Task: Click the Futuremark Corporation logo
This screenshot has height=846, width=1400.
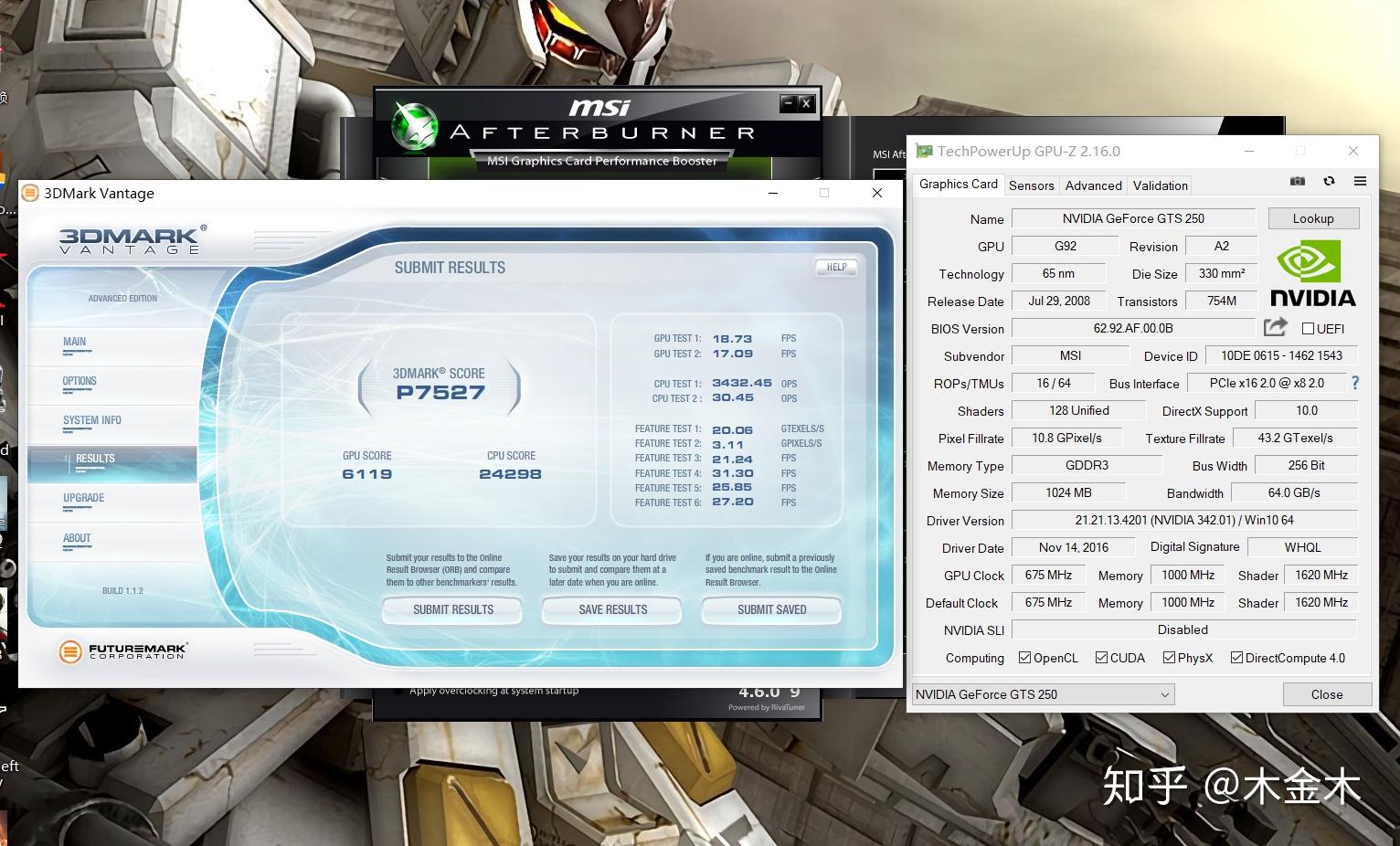Action: tap(122, 651)
